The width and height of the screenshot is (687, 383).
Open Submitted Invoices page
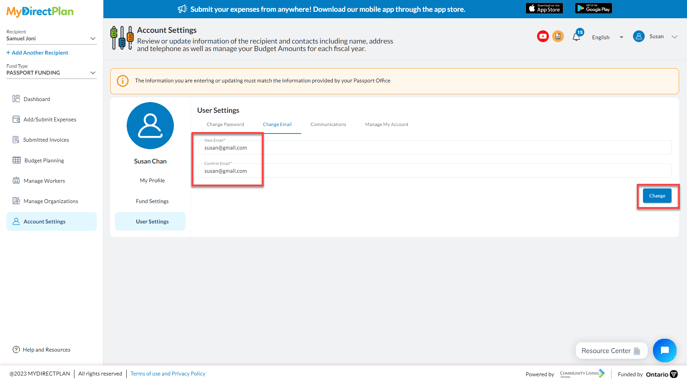46,140
